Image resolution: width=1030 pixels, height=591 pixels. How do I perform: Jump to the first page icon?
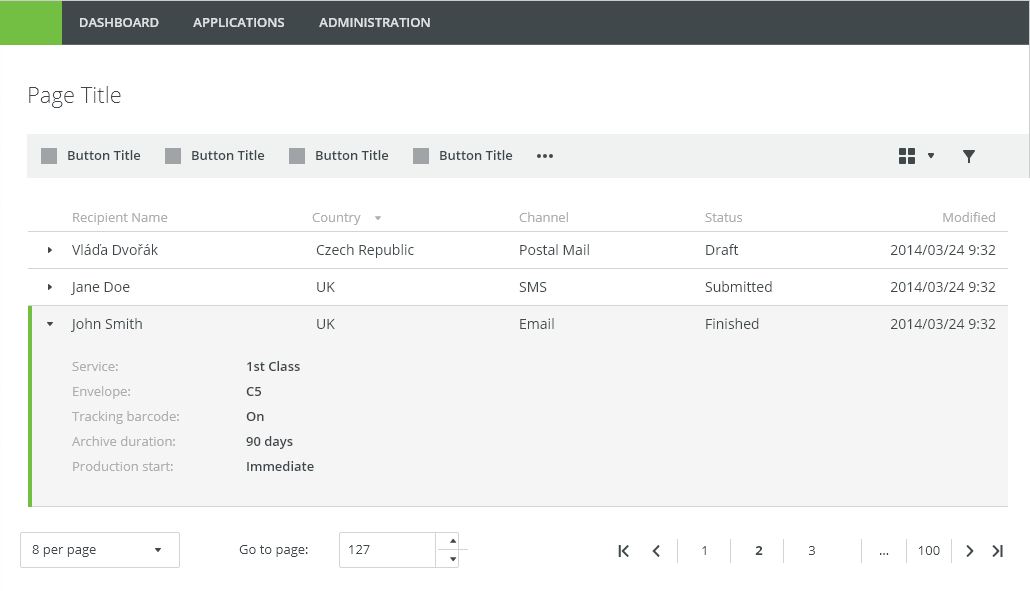pos(623,551)
